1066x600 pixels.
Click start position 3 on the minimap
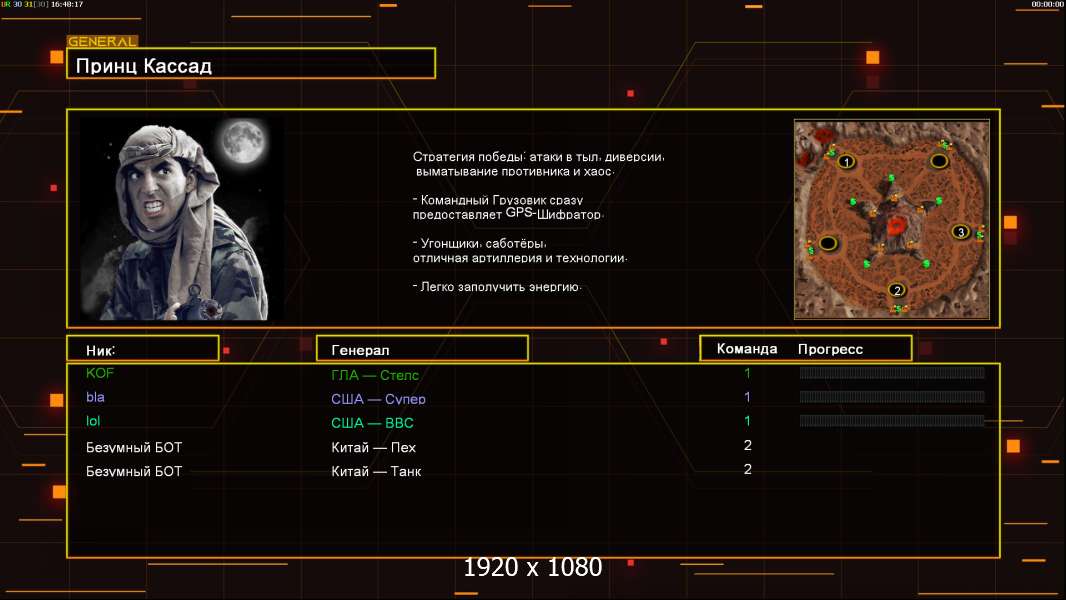[960, 232]
